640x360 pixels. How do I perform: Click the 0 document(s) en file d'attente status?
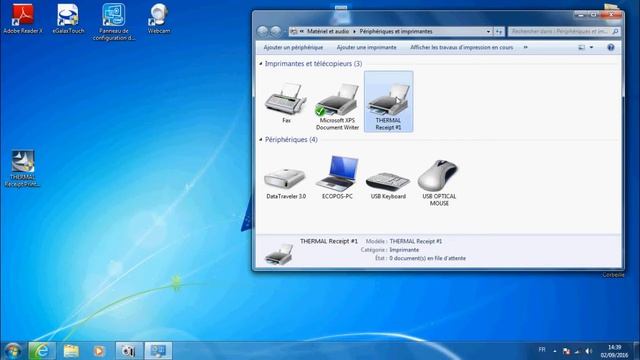[427, 258]
